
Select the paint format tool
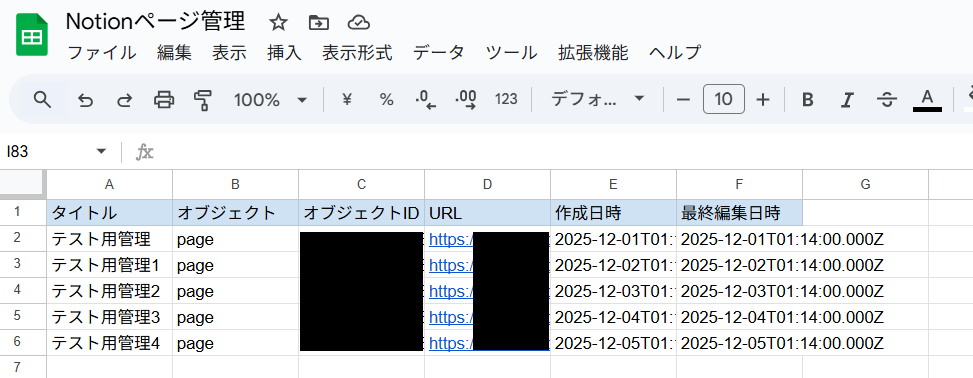[203, 99]
